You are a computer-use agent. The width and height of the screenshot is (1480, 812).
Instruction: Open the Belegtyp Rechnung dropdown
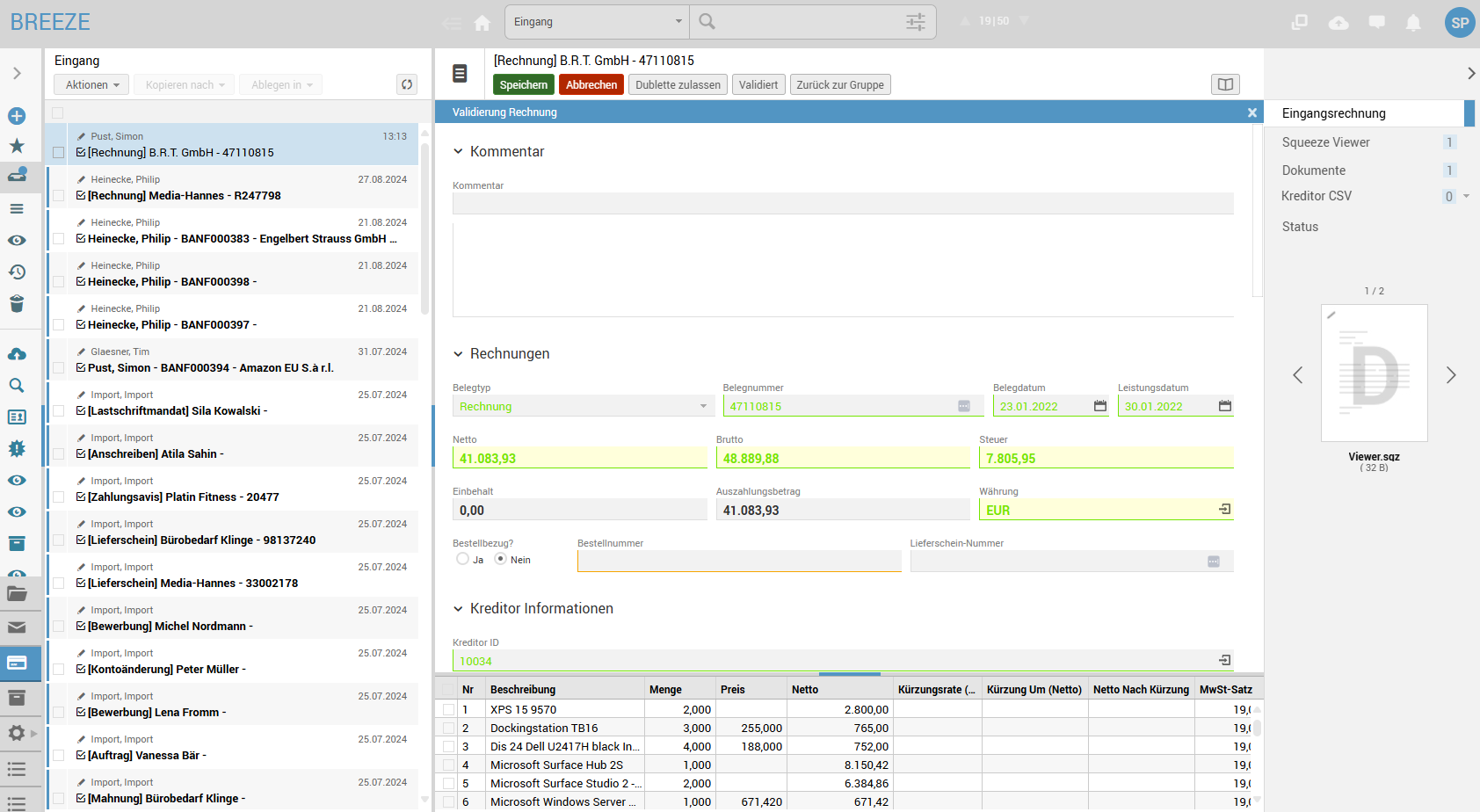(702, 406)
